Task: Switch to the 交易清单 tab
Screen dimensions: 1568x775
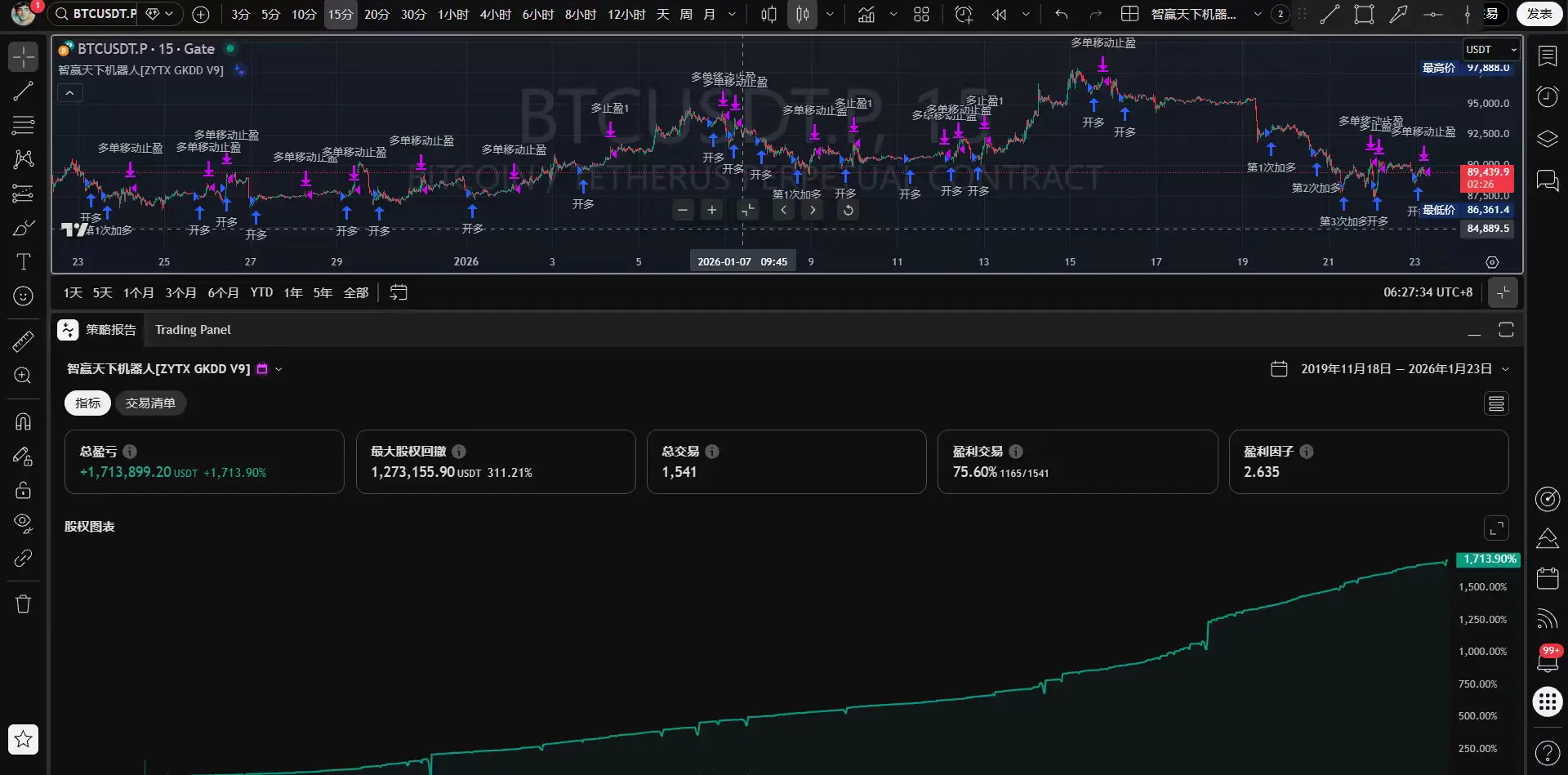Action: tap(150, 403)
